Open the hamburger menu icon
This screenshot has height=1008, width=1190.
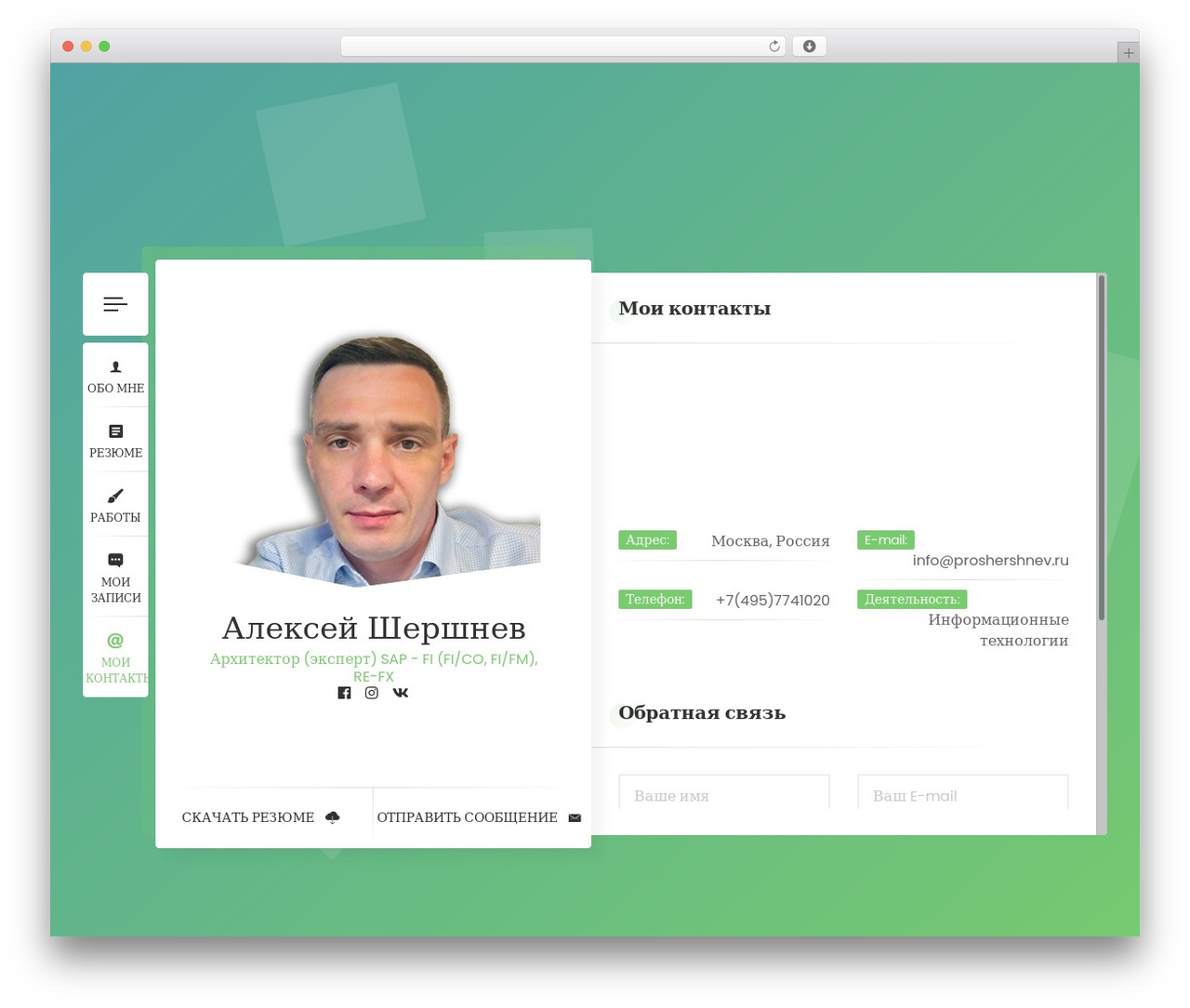click(115, 304)
